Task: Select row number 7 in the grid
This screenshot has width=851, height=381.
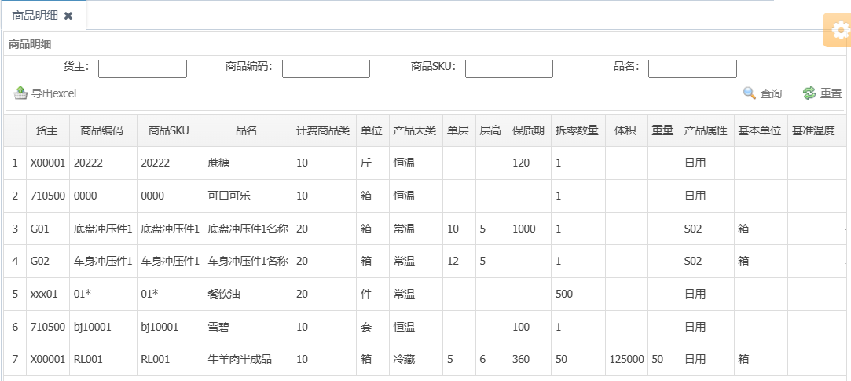Action: [15, 359]
